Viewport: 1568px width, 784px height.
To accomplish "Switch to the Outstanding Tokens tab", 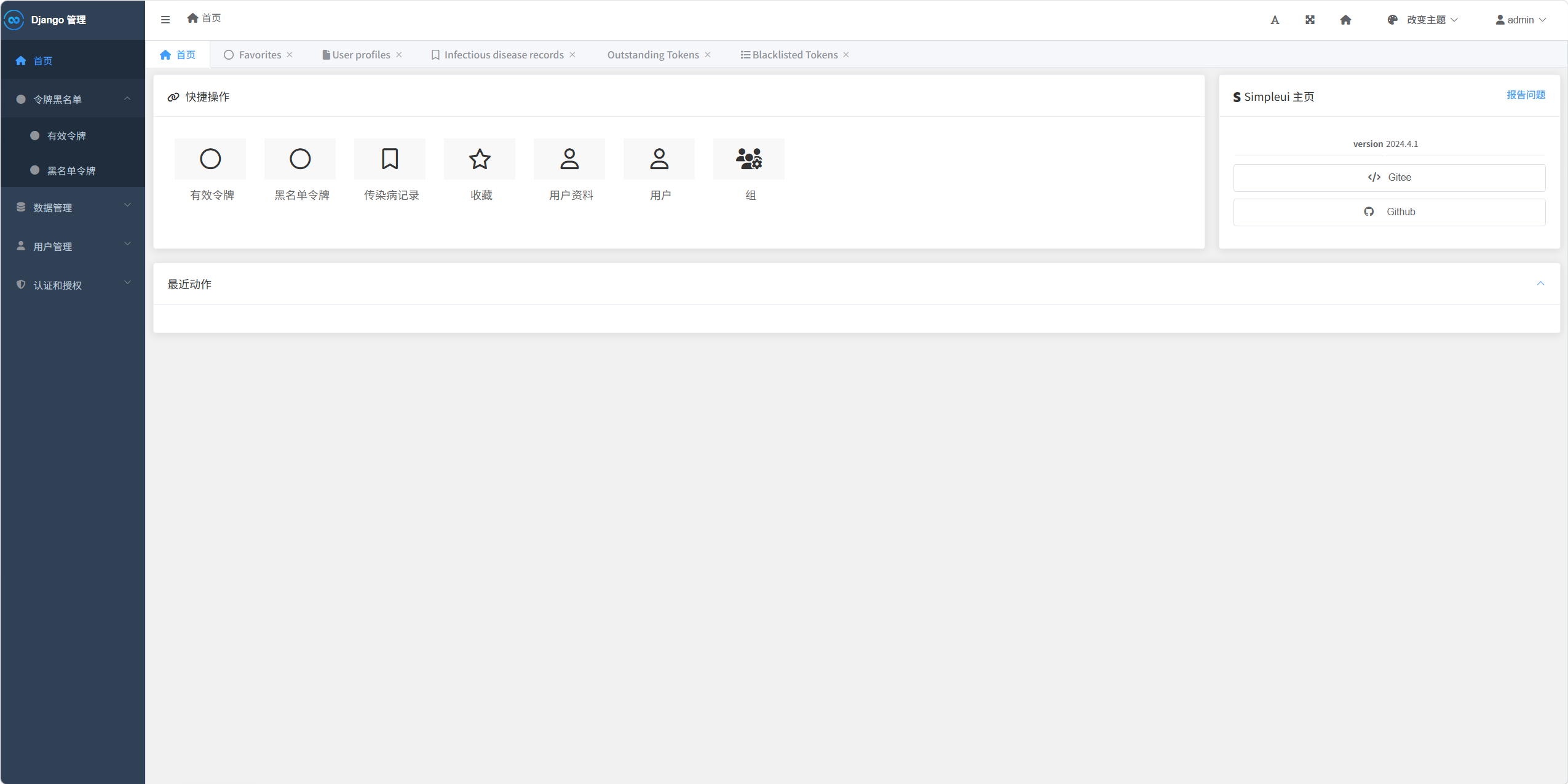I will click(652, 55).
